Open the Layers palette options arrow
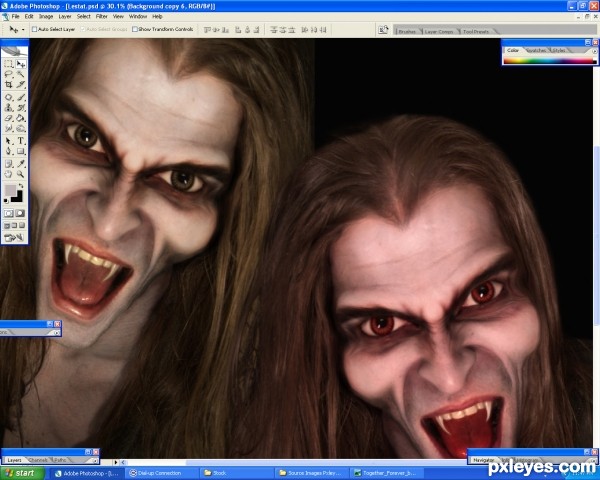 pyautogui.click(x=95, y=460)
